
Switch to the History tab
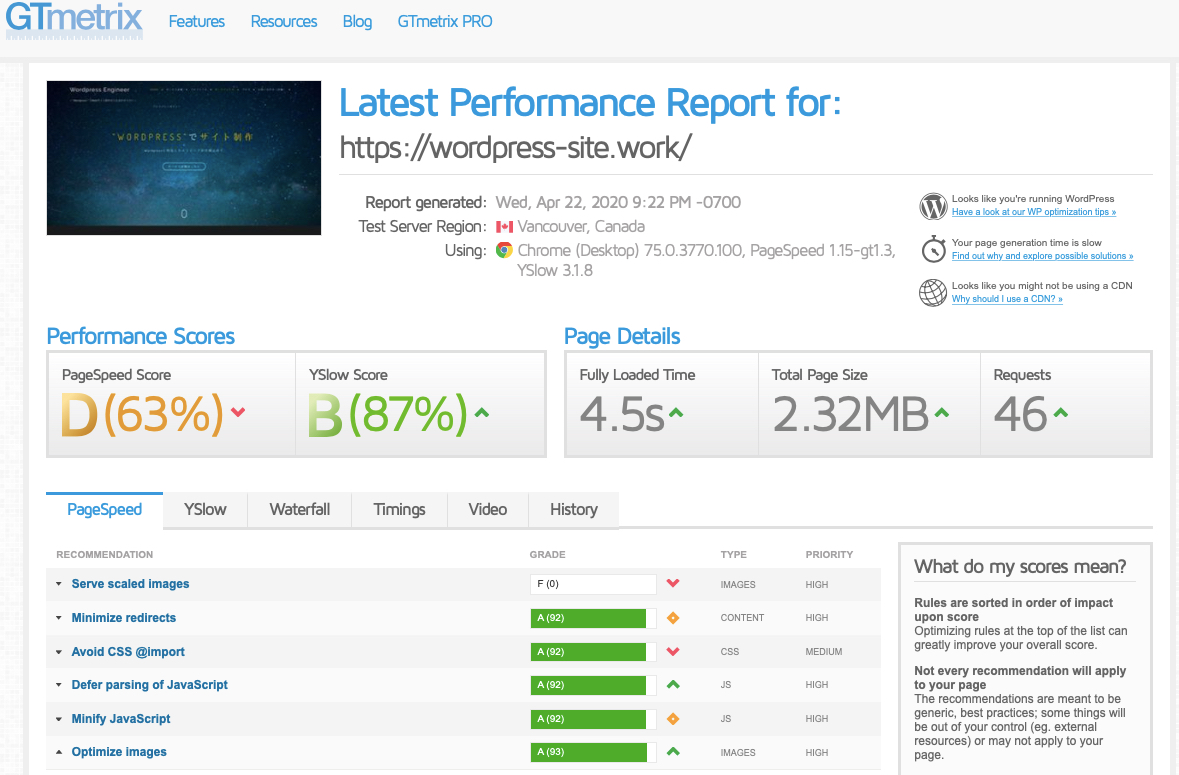(x=574, y=510)
